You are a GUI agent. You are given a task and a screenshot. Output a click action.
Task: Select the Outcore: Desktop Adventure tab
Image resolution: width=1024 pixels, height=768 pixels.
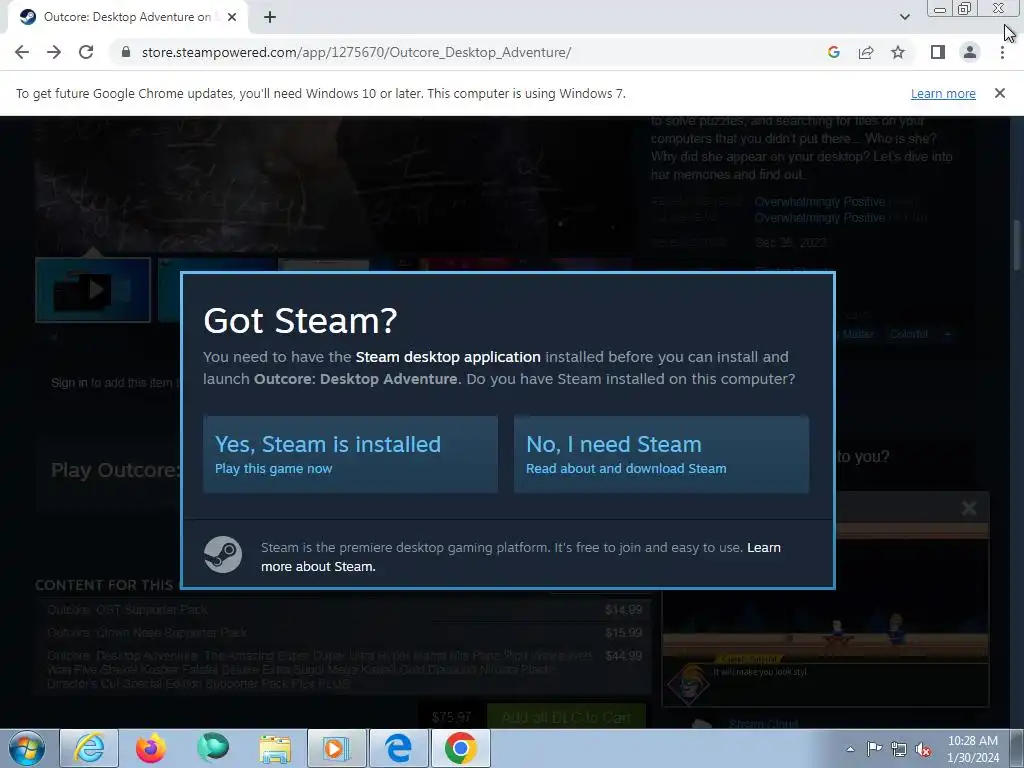(x=127, y=17)
